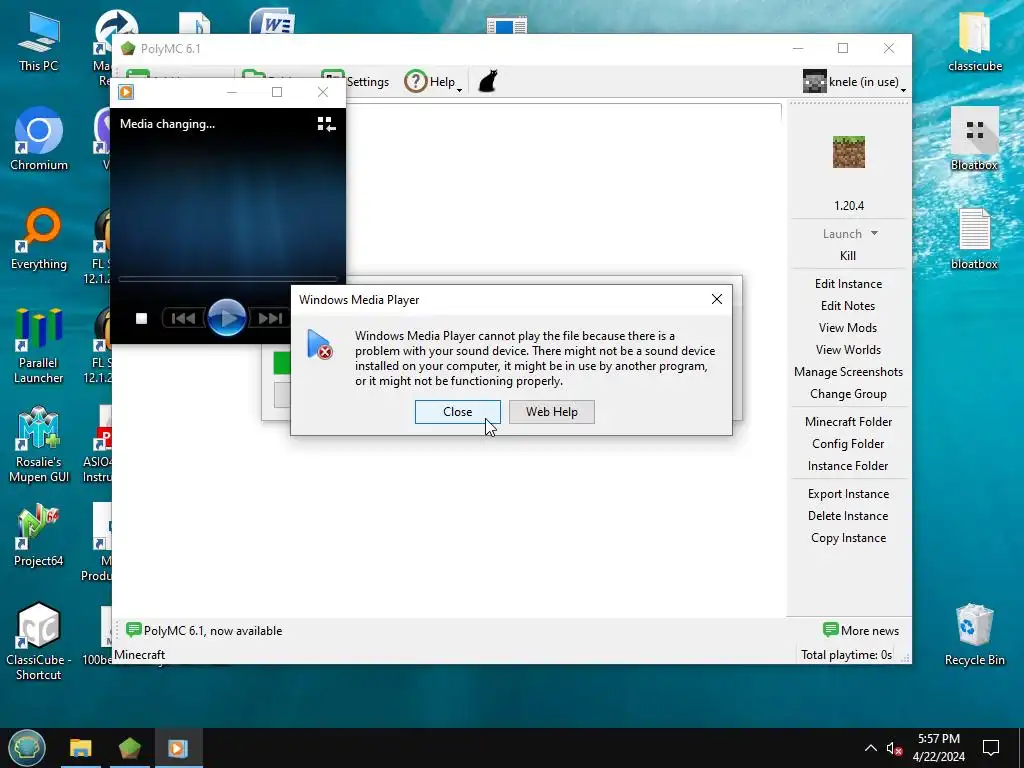
Task: Dismiss error dialog with X button
Action: point(716,299)
